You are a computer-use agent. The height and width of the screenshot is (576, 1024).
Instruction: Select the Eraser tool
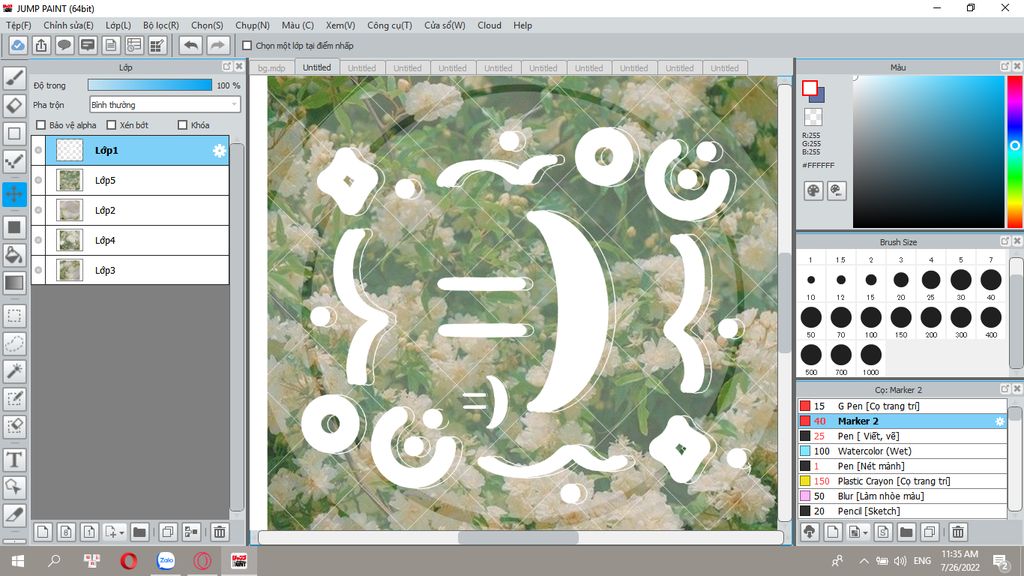14,106
